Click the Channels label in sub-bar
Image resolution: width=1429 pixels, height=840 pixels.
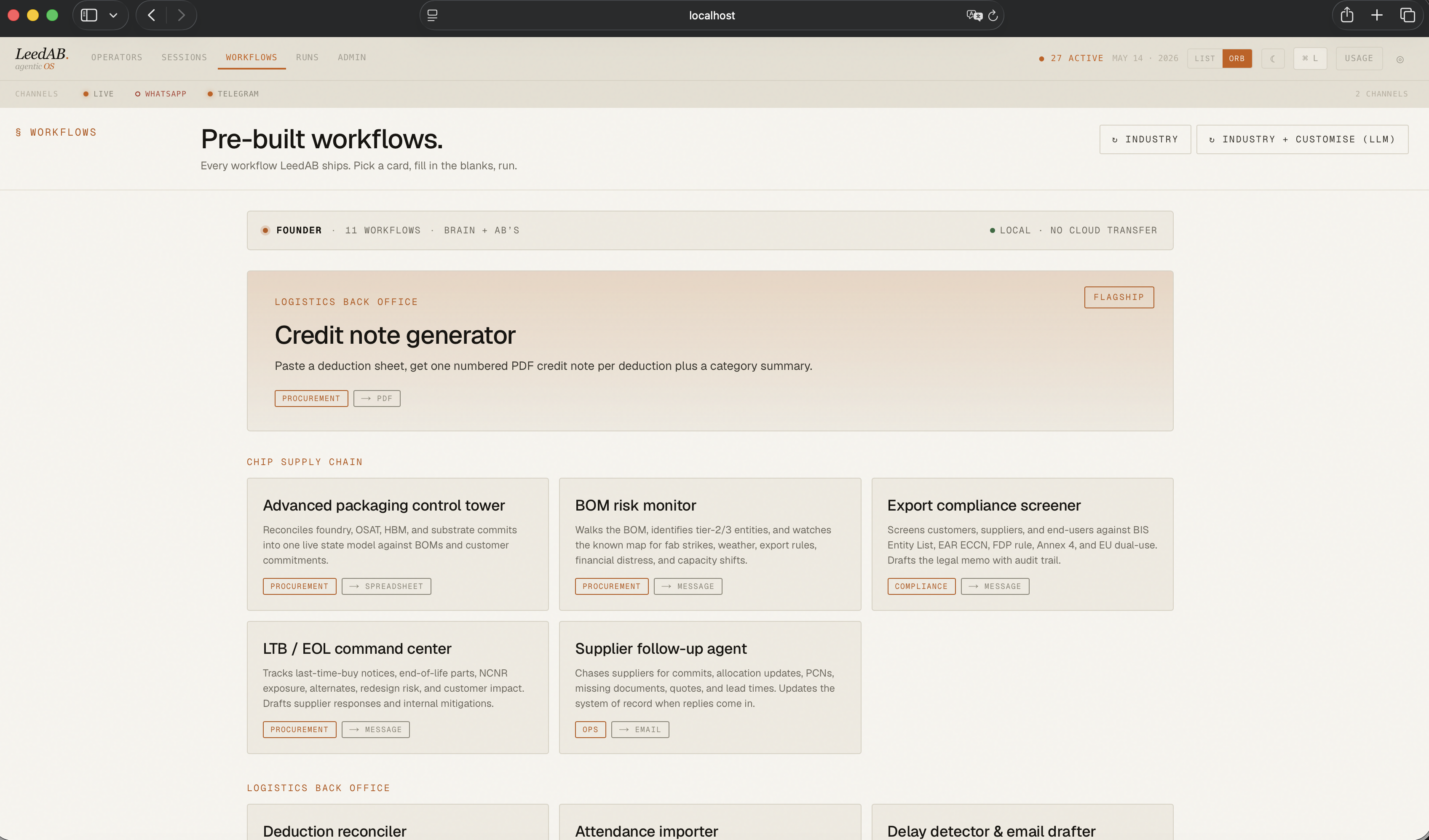click(x=36, y=94)
